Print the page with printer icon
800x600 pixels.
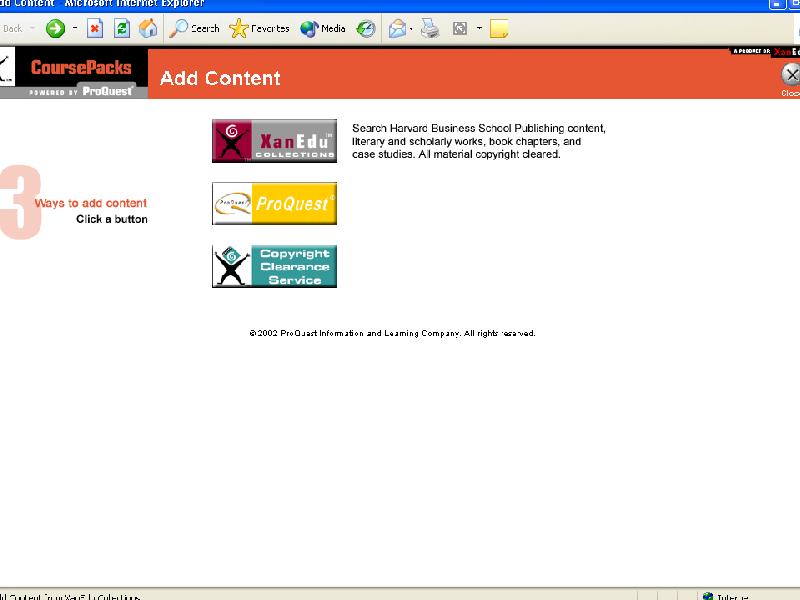pyautogui.click(x=430, y=29)
